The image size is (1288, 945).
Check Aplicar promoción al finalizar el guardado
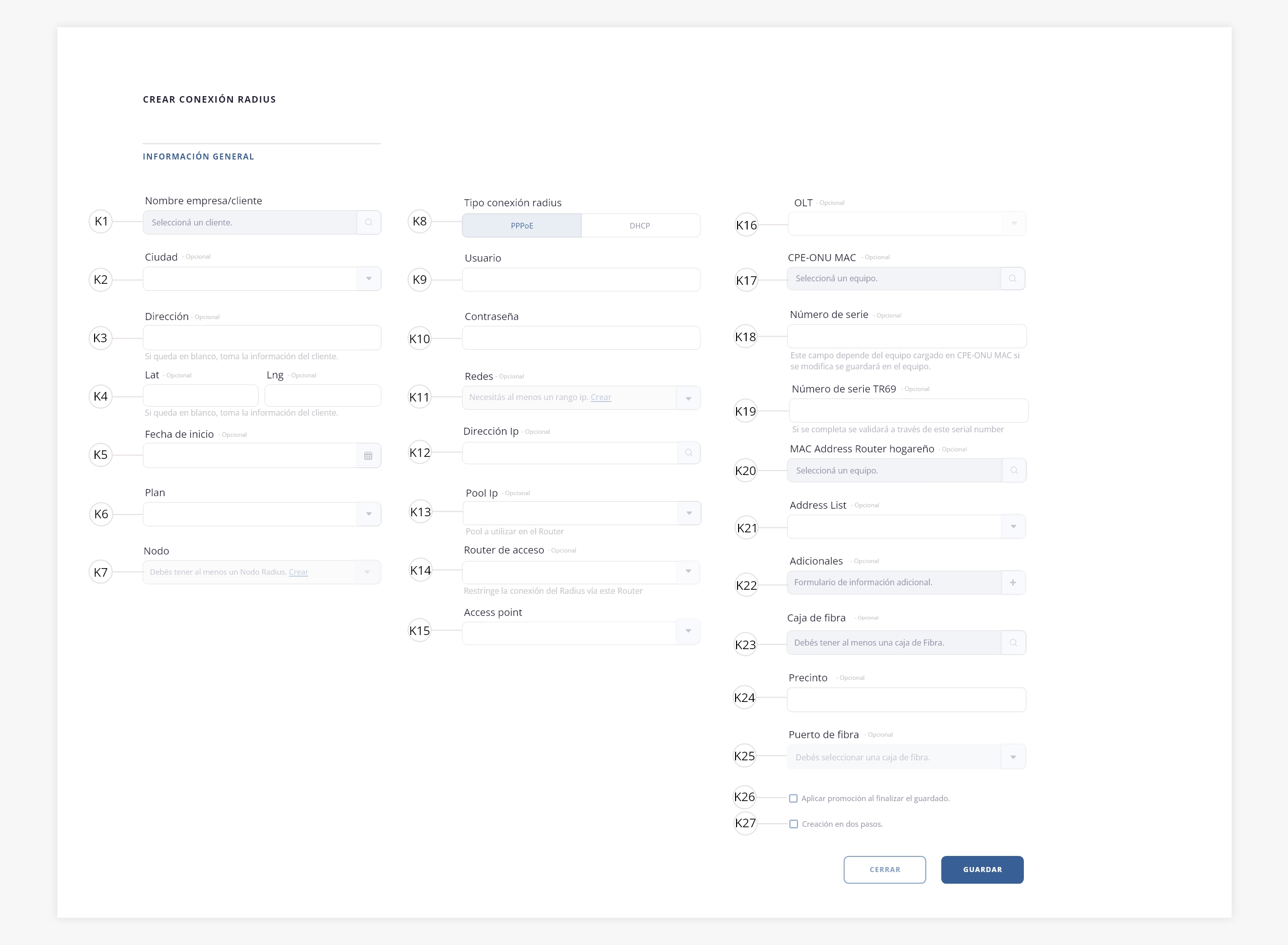tap(793, 799)
